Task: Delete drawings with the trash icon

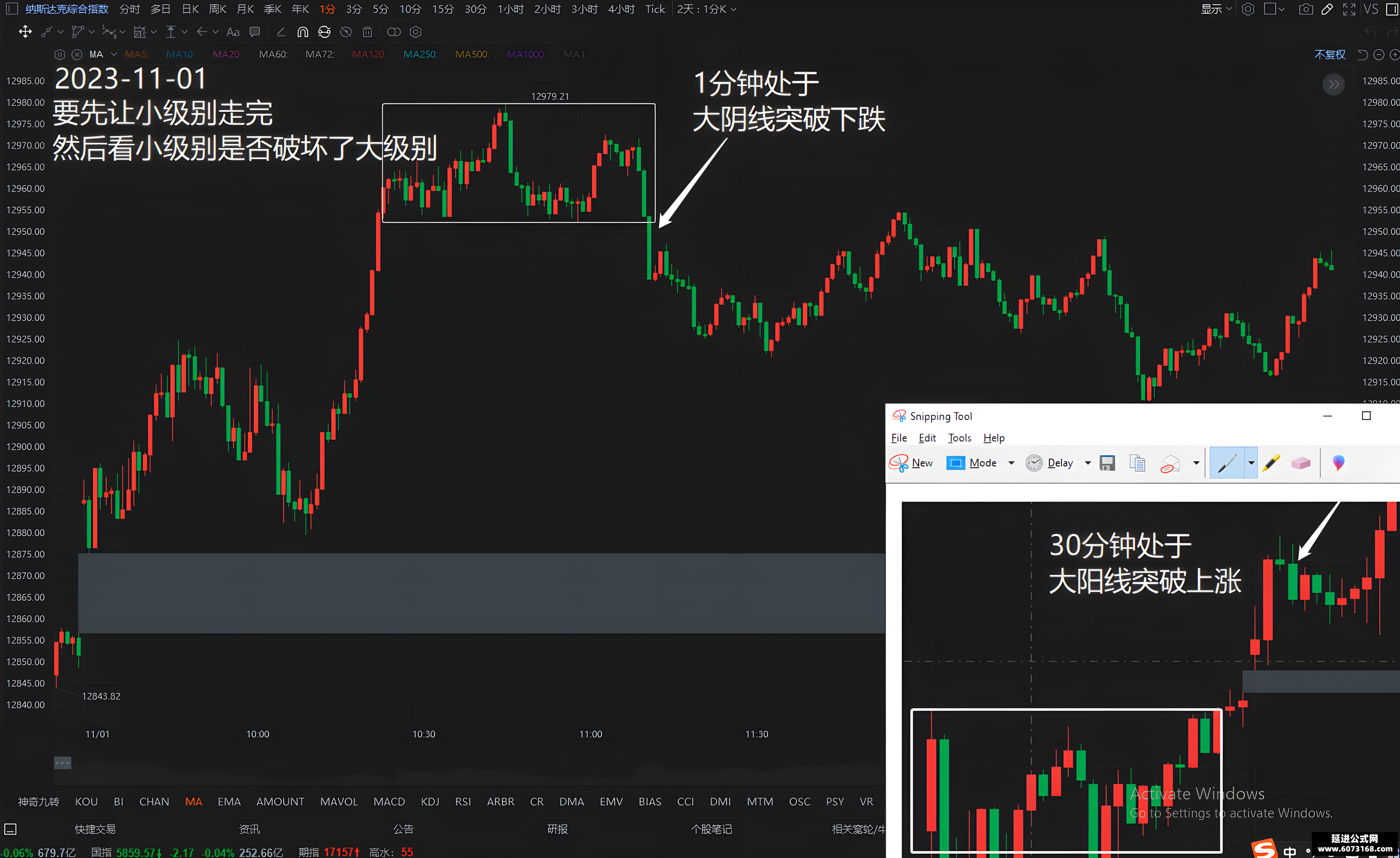Action: coord(367,32)
